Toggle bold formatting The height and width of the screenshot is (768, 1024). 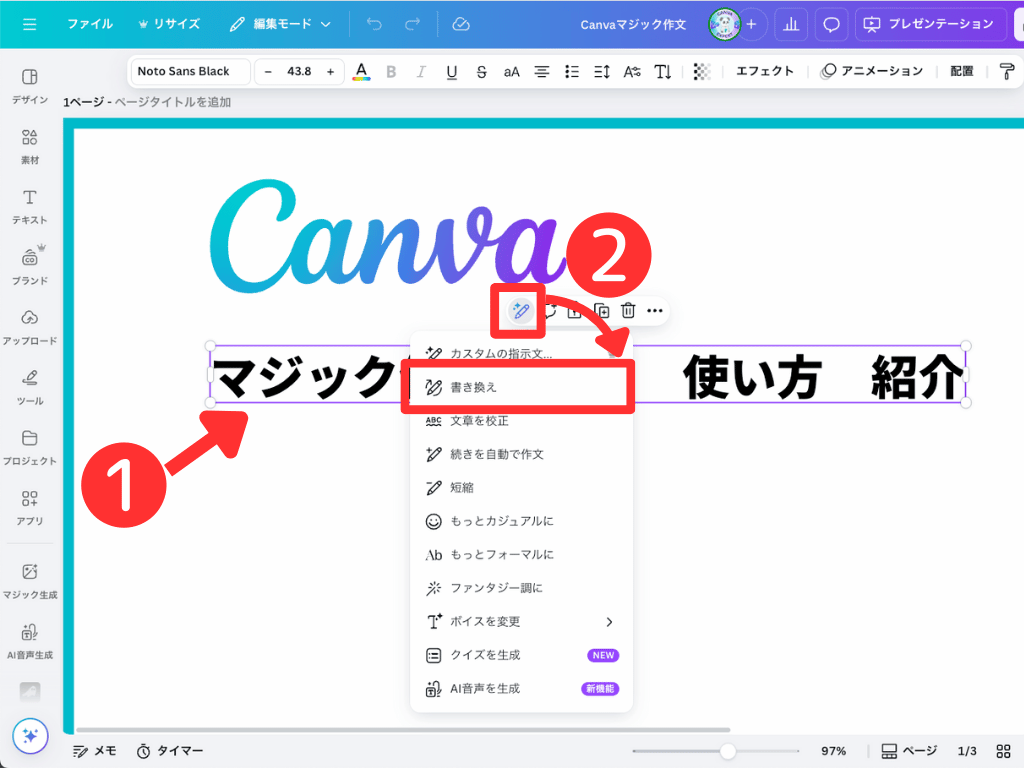[x=391, y=71]
